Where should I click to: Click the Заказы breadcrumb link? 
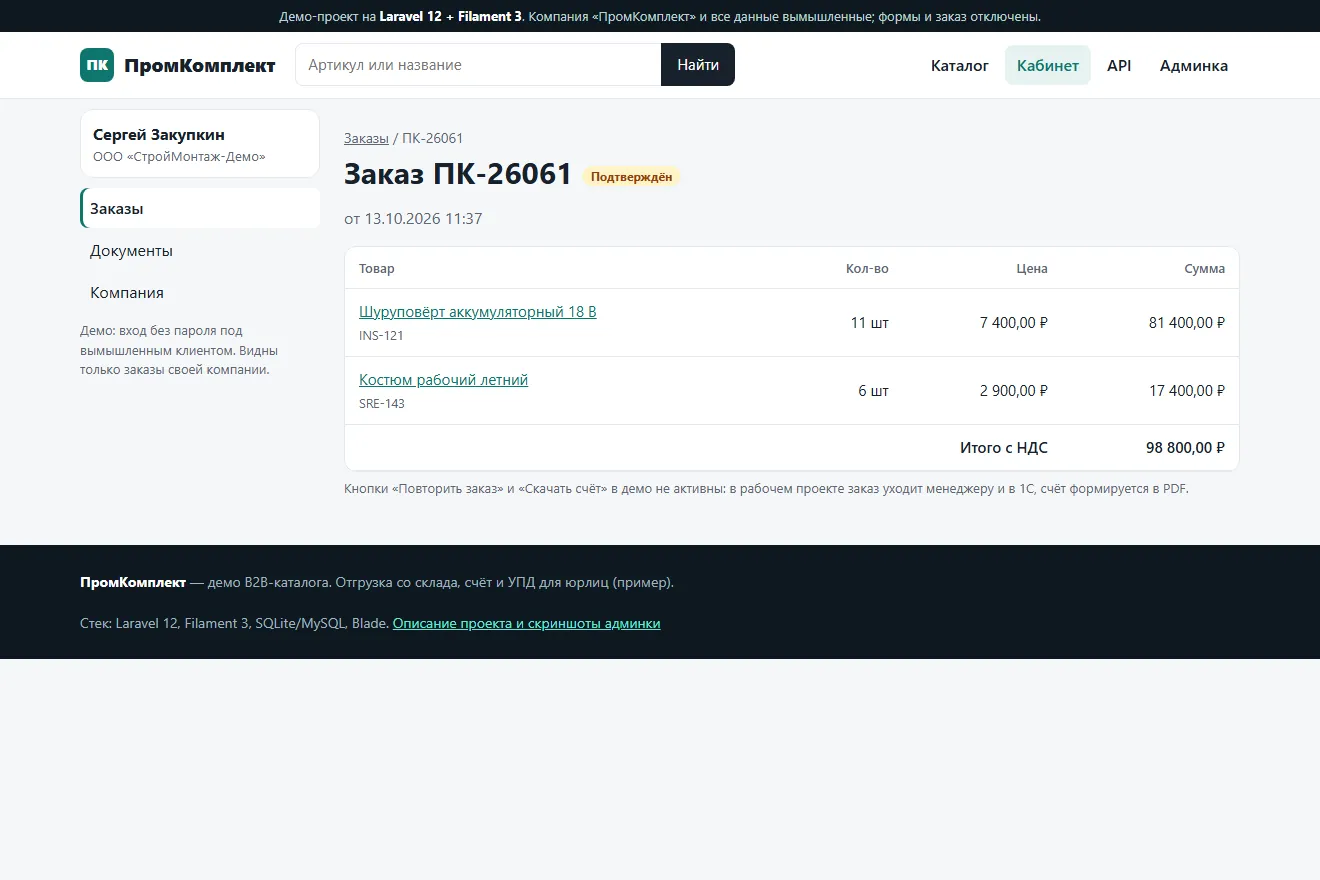366,138
